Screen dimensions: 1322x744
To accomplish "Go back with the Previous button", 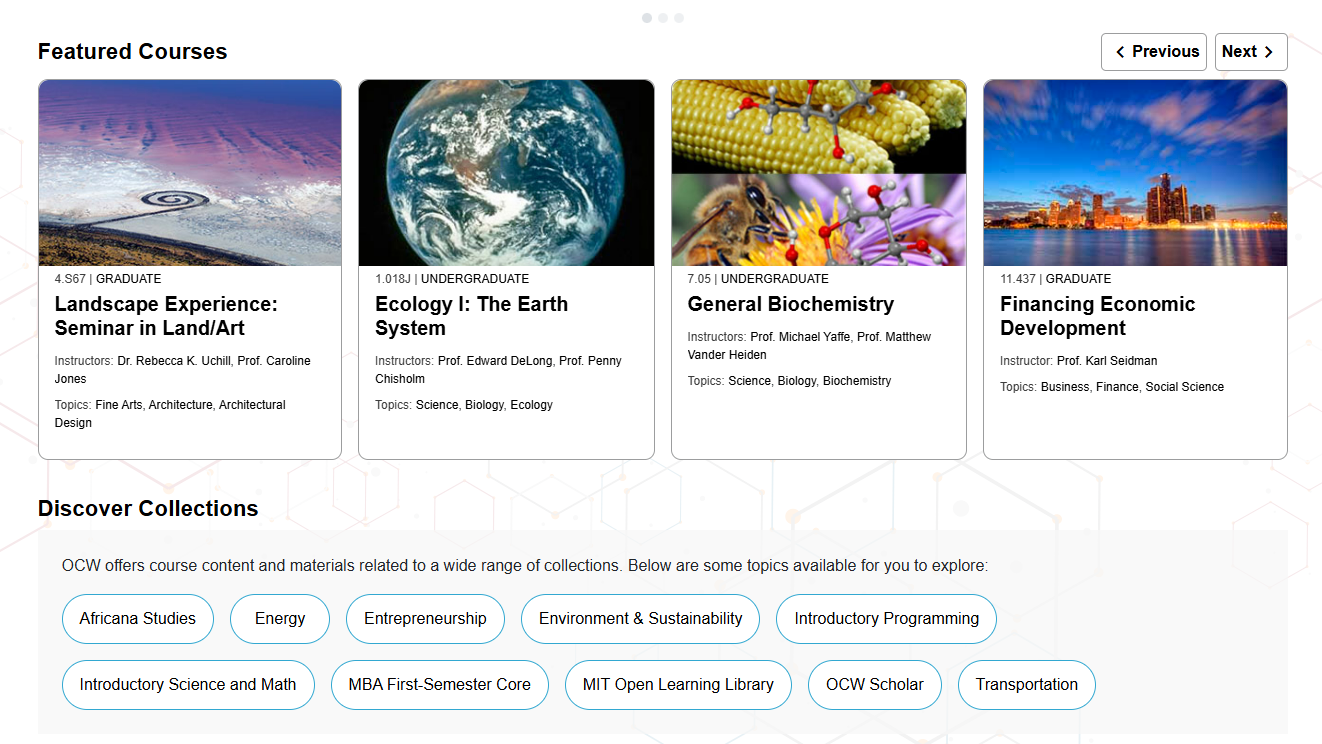I will pos(1157,52).
